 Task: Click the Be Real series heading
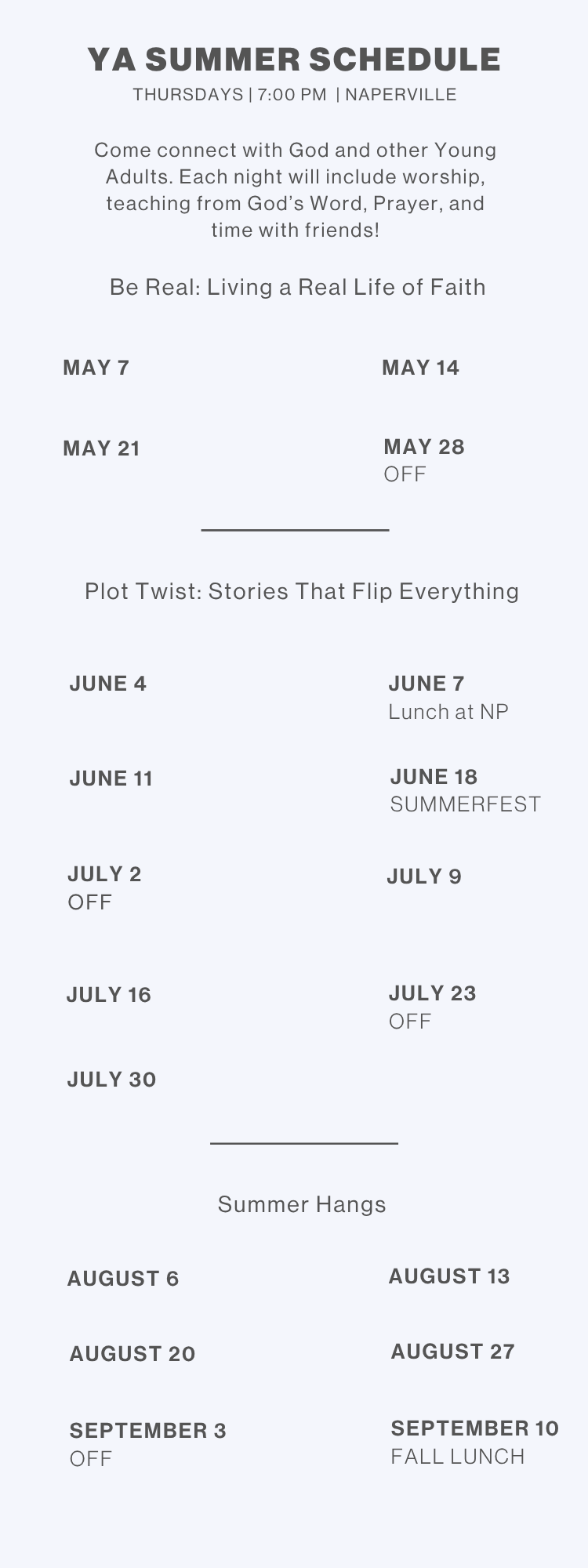point(297,287)
